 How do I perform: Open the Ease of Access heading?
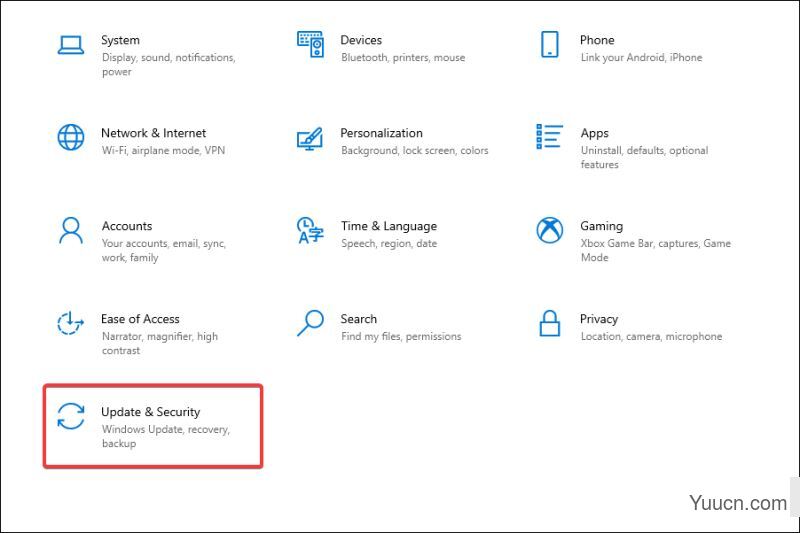[140, 319]
